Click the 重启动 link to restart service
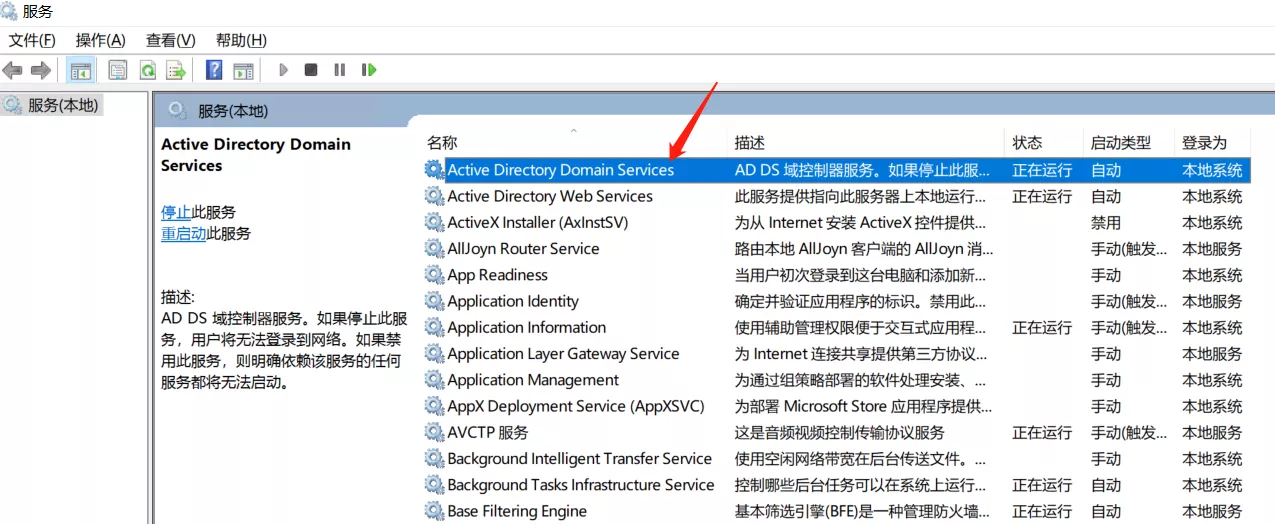 183,233
